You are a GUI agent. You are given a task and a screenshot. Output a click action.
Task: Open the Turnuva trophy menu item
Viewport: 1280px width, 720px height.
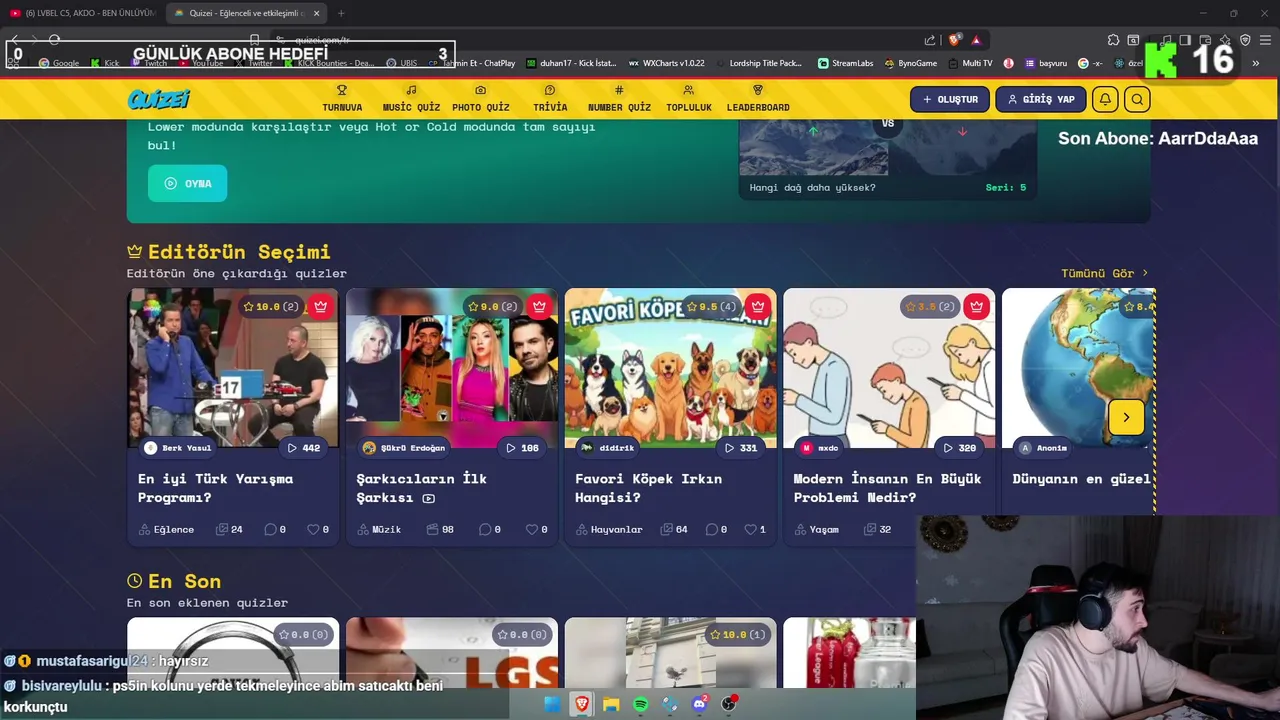point(342,99)
